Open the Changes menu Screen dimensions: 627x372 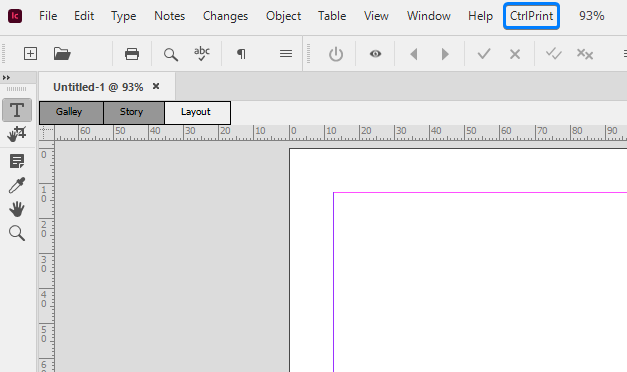226,16
